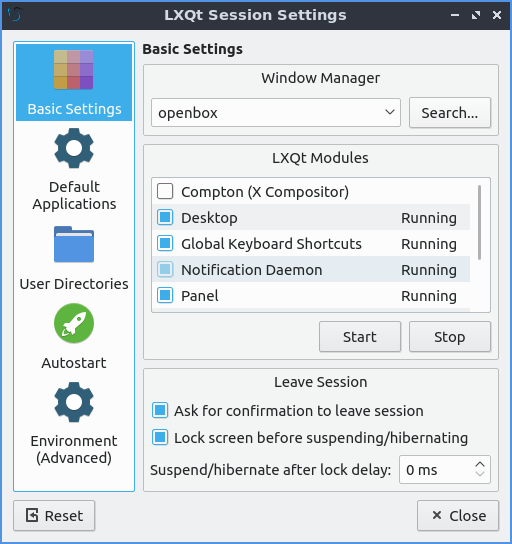
Task: Select the Panel module row
Action: coord(311,296)
